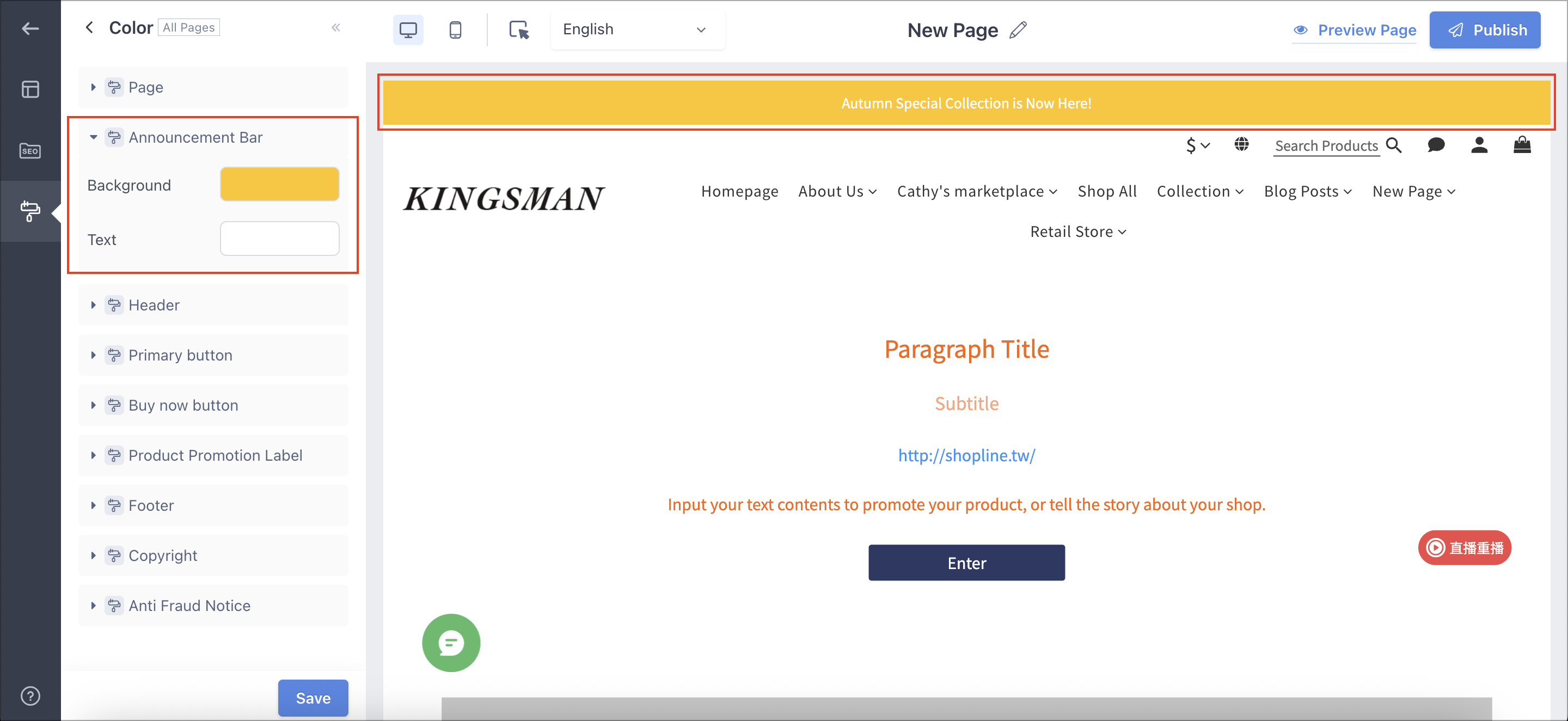This screenshot has width=1568, height=721.
Task: Expand the Product Promotion Label section
Action: 213,455
